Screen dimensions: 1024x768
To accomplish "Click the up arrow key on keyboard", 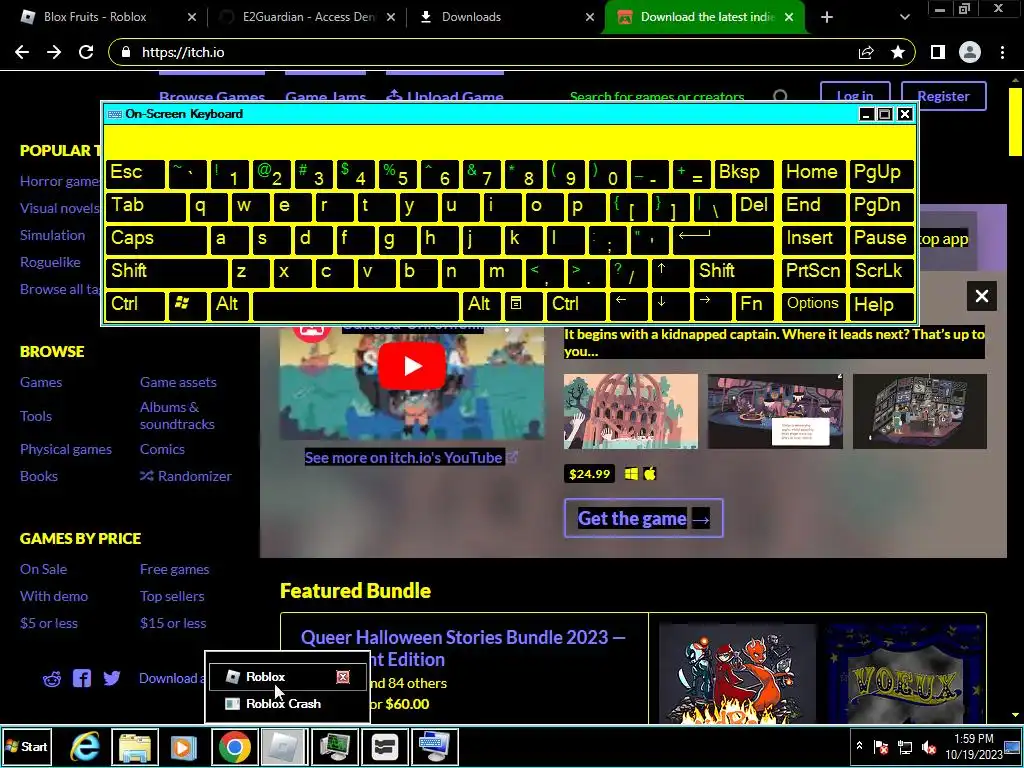I will (x=669, y=272).
